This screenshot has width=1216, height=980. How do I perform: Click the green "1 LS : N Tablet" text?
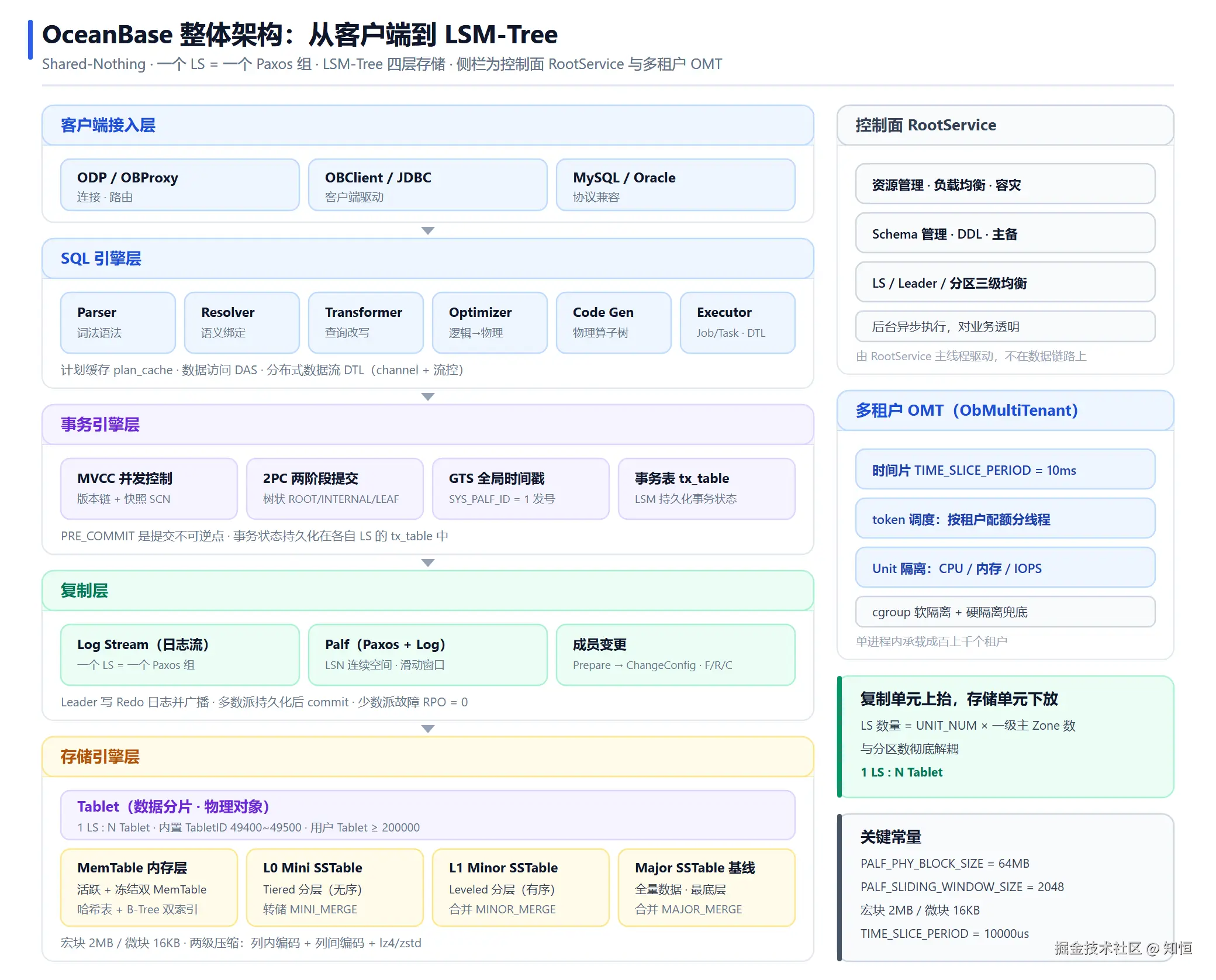[901, 772]
